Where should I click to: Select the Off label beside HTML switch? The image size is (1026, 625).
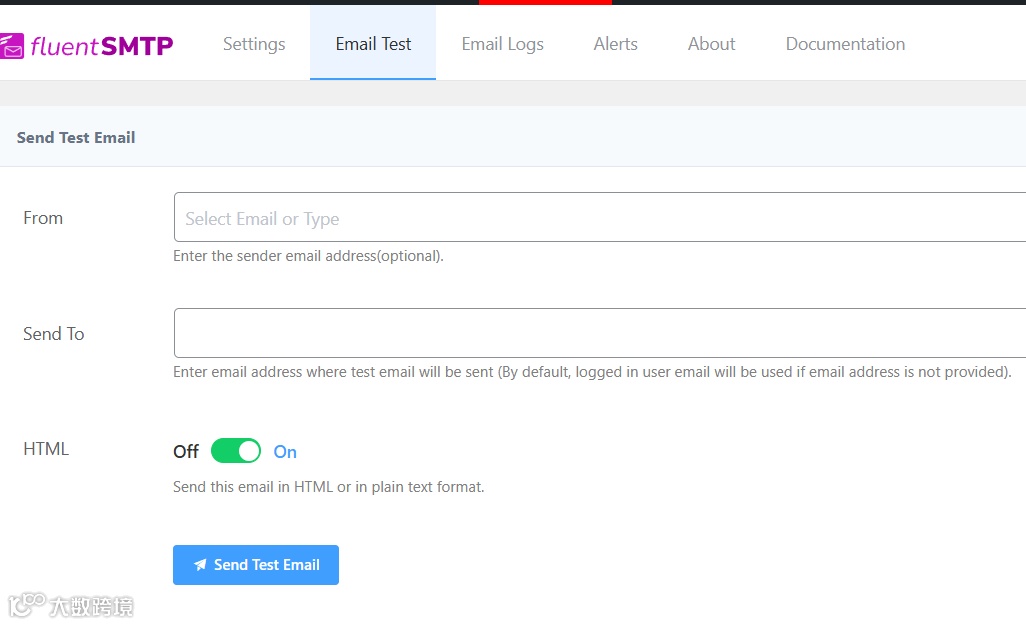(186, 452)
